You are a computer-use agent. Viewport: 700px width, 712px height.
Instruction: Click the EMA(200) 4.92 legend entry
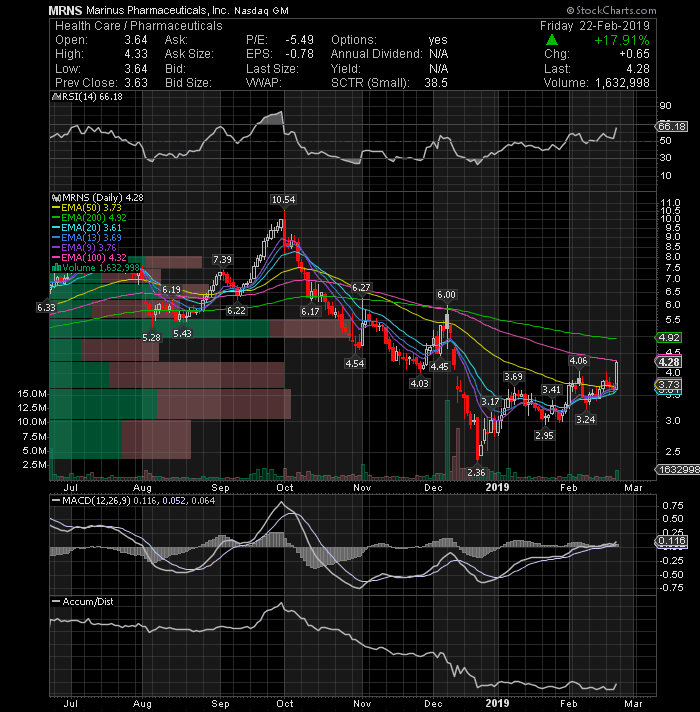pos(94,218)
